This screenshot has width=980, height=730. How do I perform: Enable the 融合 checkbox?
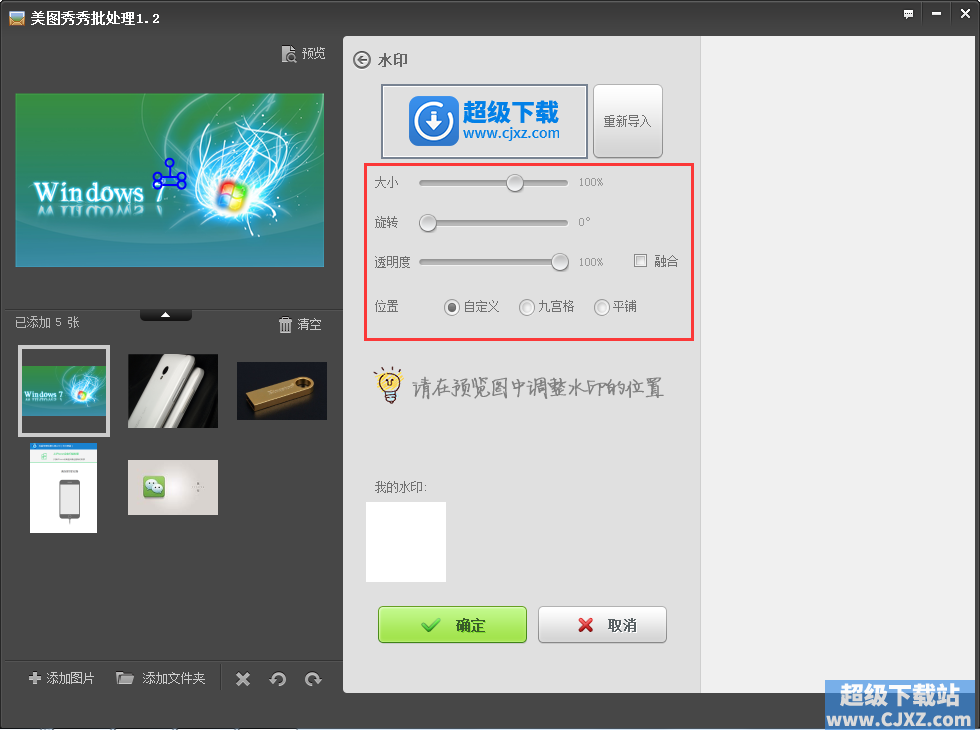pyautogui.click(x=640, y=261)
